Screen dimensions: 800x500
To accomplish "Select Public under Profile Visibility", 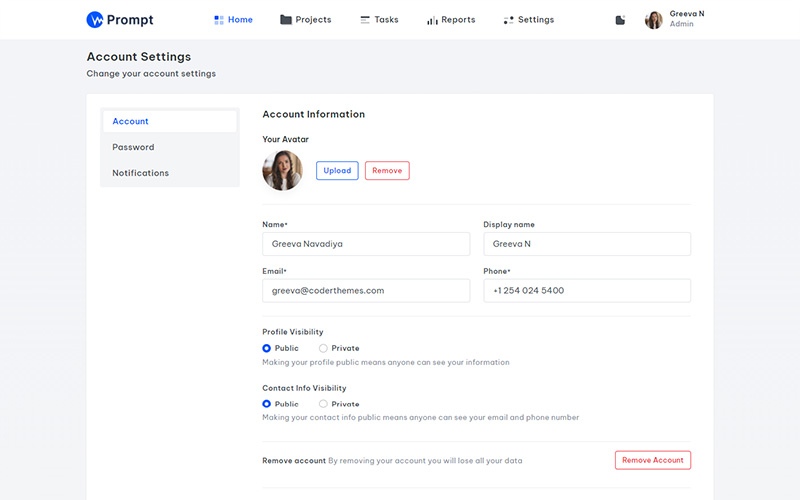I will point(267,348).
